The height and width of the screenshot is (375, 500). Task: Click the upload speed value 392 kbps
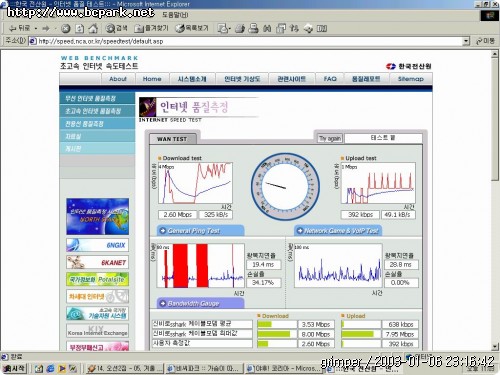coord(360,215)
